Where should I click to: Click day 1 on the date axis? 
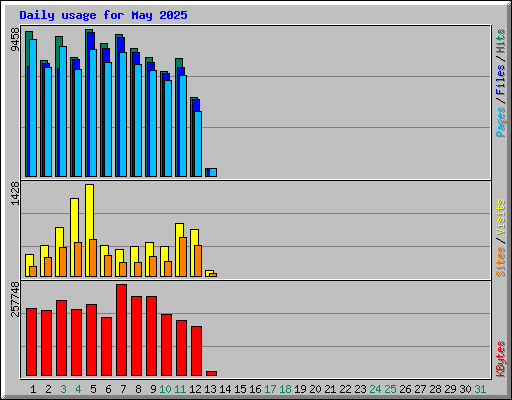point(33,389)
